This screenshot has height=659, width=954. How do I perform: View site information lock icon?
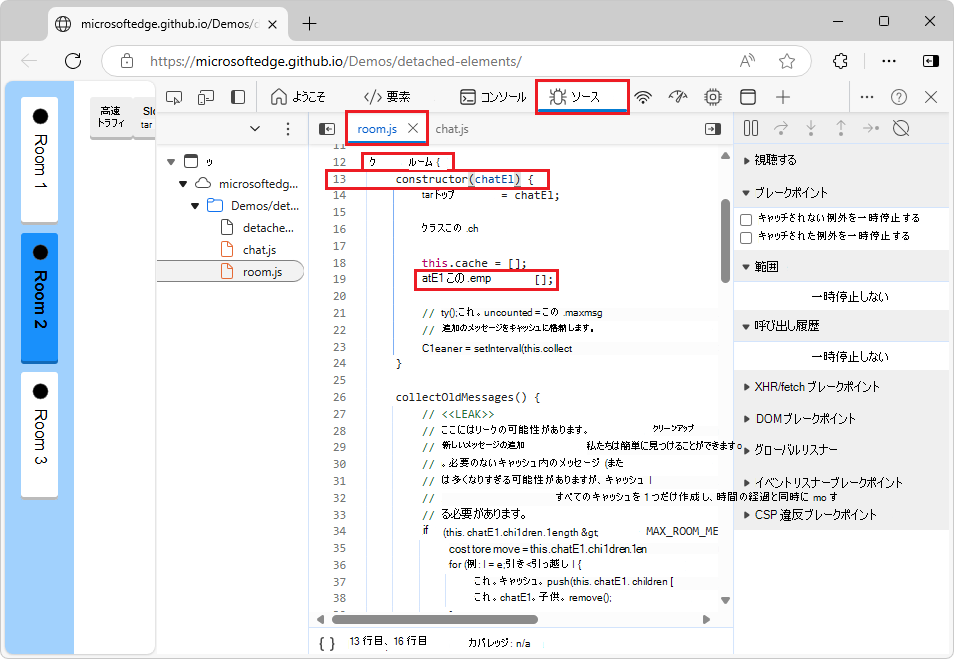[127, 61]
